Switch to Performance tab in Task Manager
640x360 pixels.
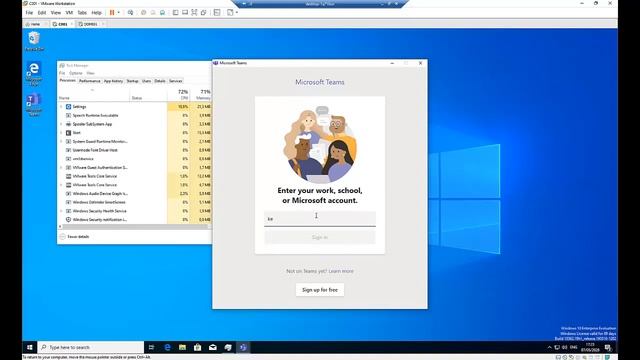pos(89,81)
